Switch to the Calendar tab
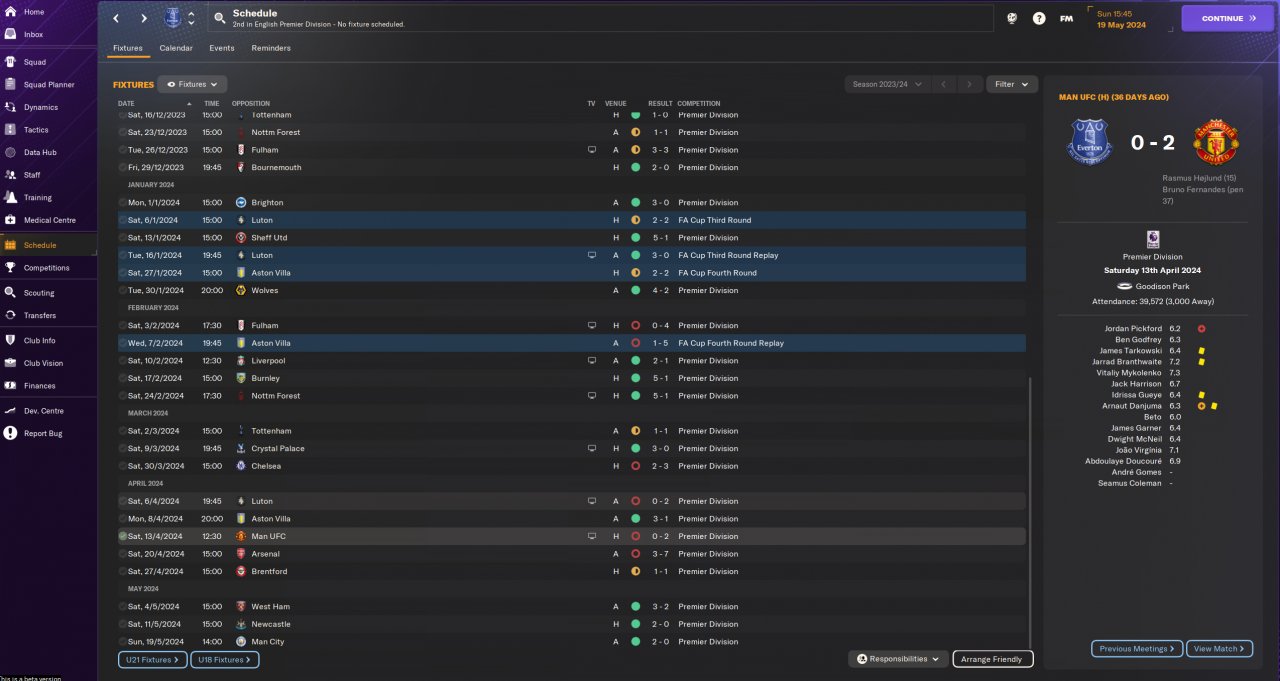This screenshot has width=1280, height=681. (176, 48)
